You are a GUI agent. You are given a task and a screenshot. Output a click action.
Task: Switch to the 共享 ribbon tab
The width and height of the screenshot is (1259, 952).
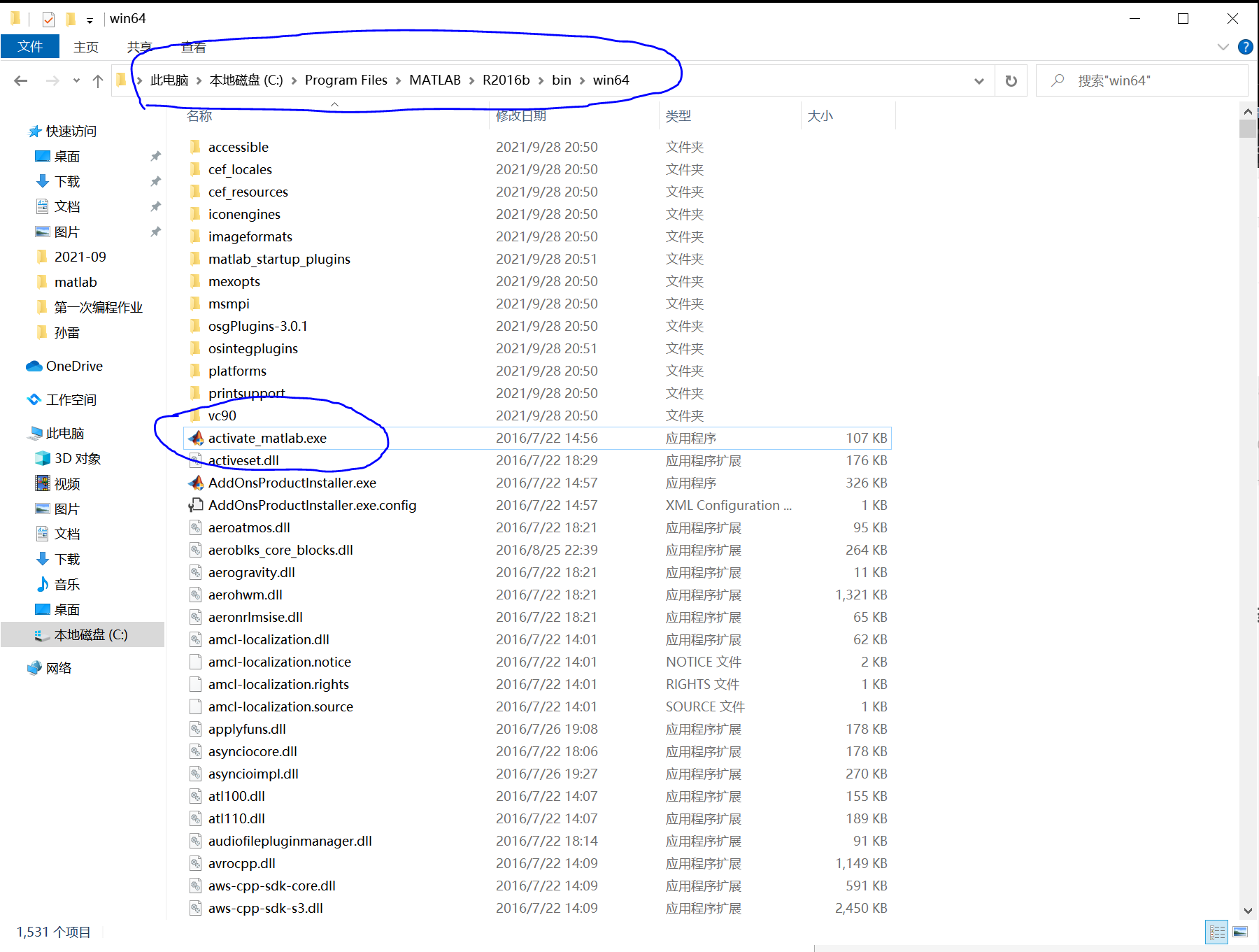pos(140,47)
